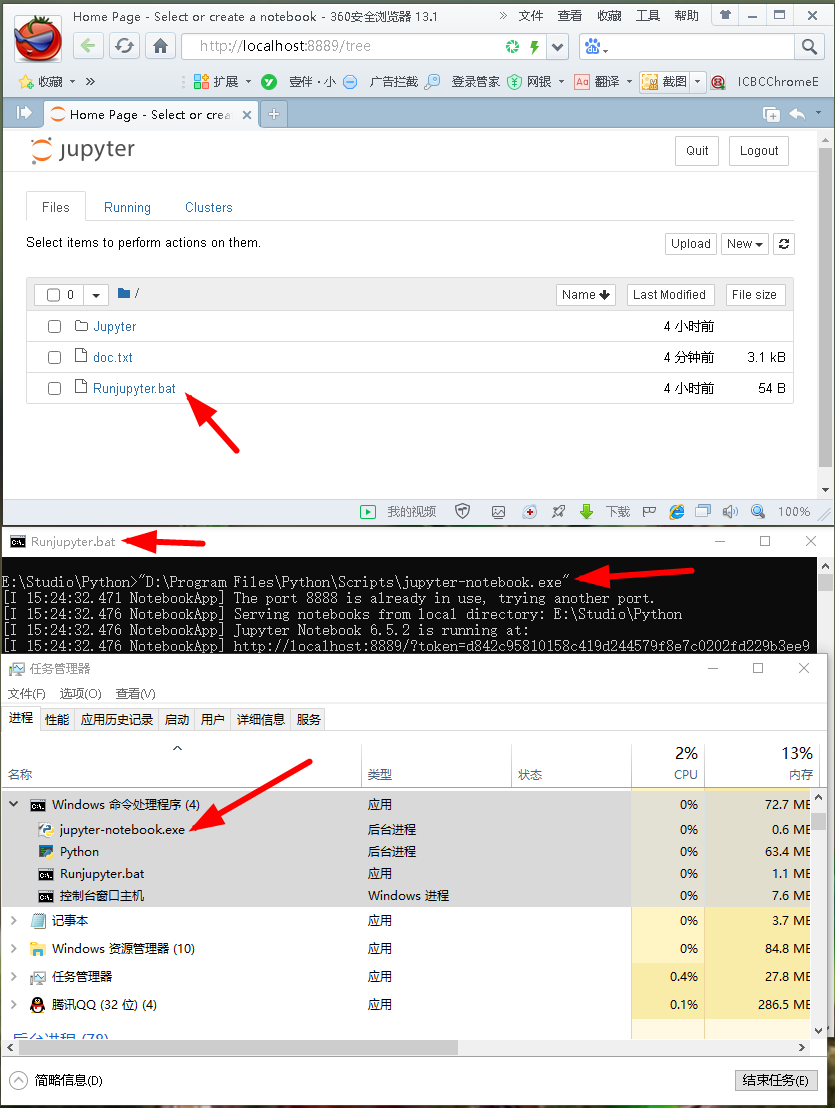Click the console window vertical scrollbar
Viewport: 835px width, 1108px height.
824,582
